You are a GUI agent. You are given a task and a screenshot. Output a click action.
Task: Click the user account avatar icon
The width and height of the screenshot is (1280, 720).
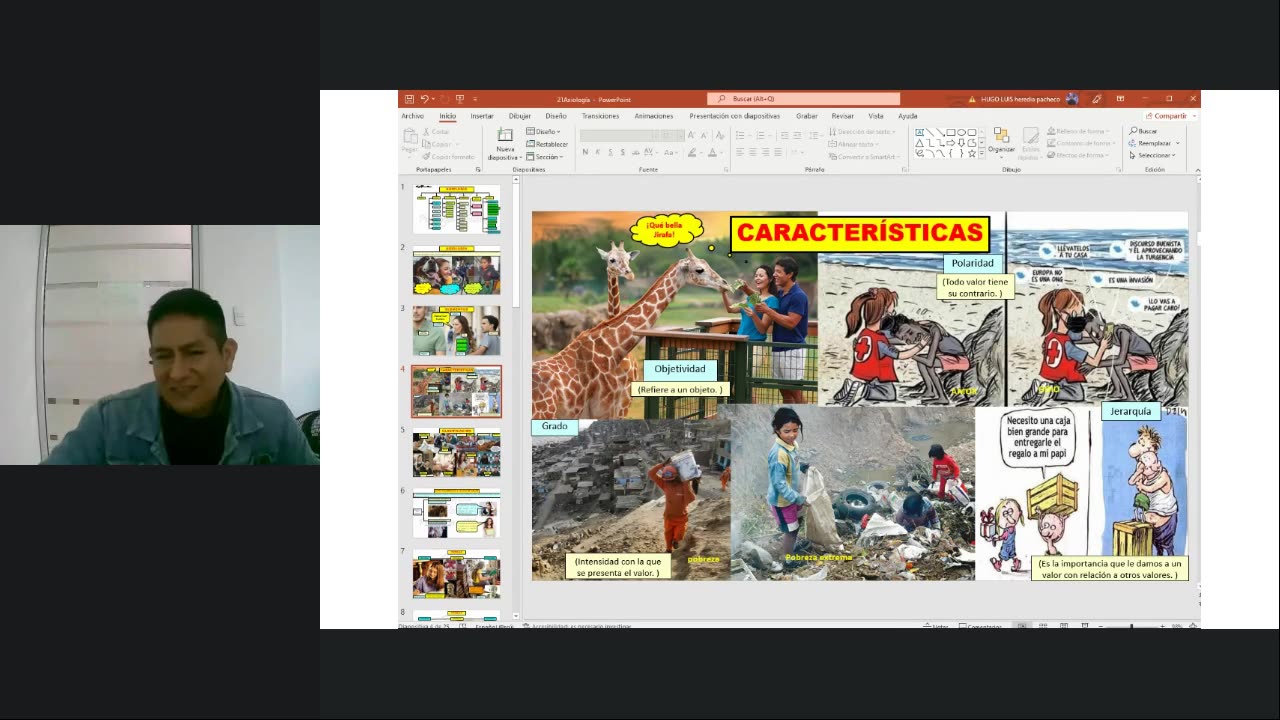pos(1073,99)
